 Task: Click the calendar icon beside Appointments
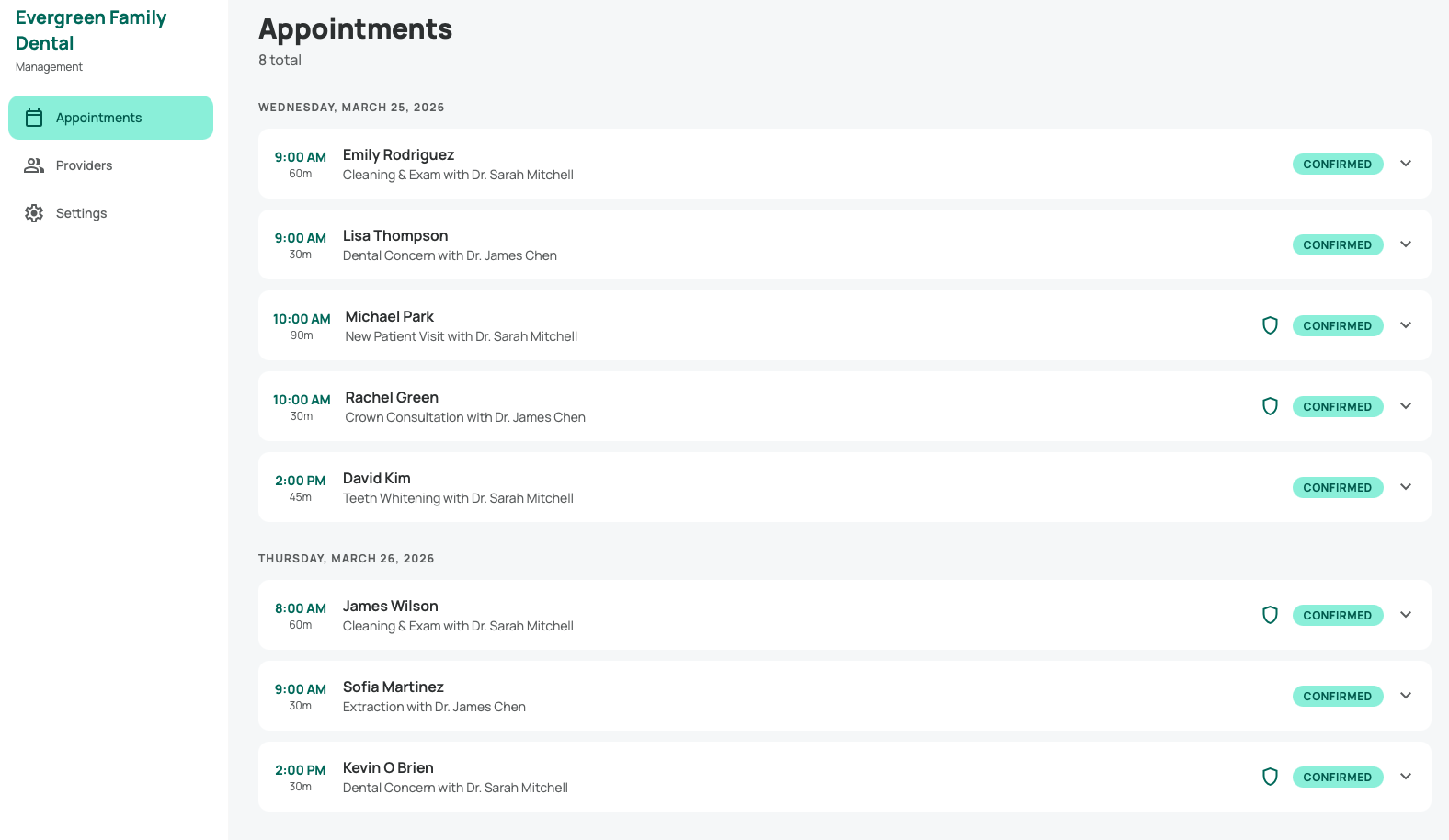pos(34,118)
